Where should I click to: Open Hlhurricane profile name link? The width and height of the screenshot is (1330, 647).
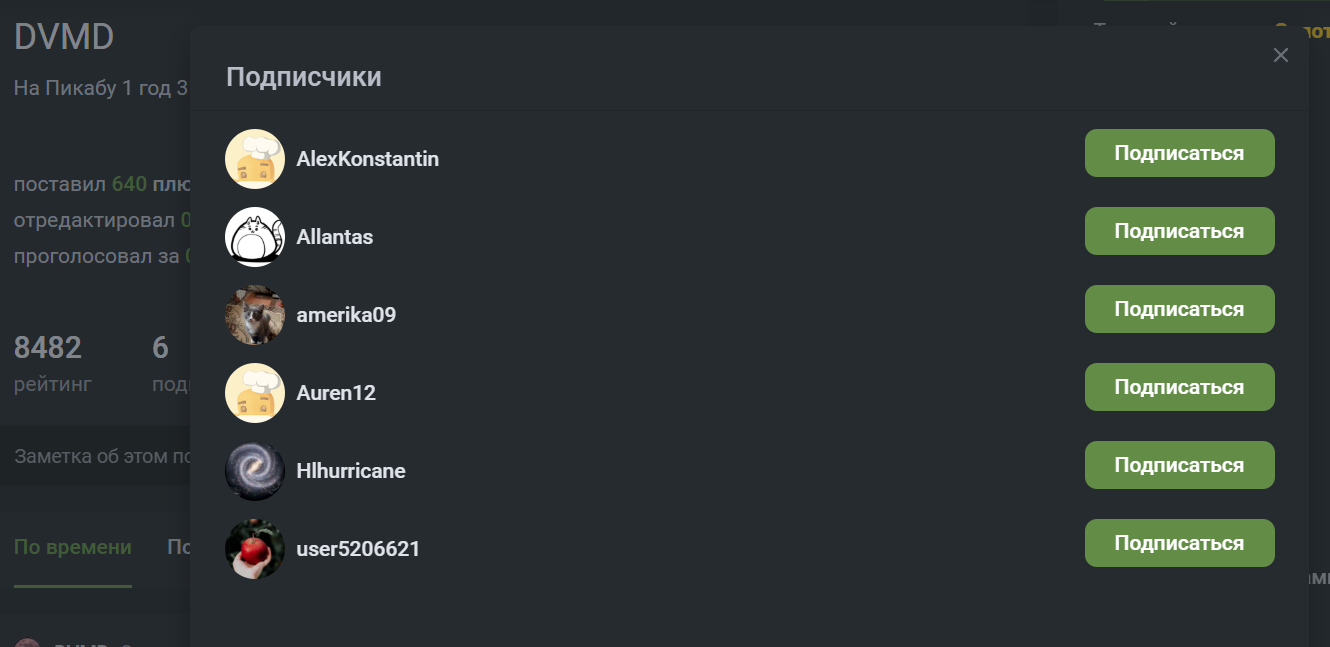coord(350,471)
